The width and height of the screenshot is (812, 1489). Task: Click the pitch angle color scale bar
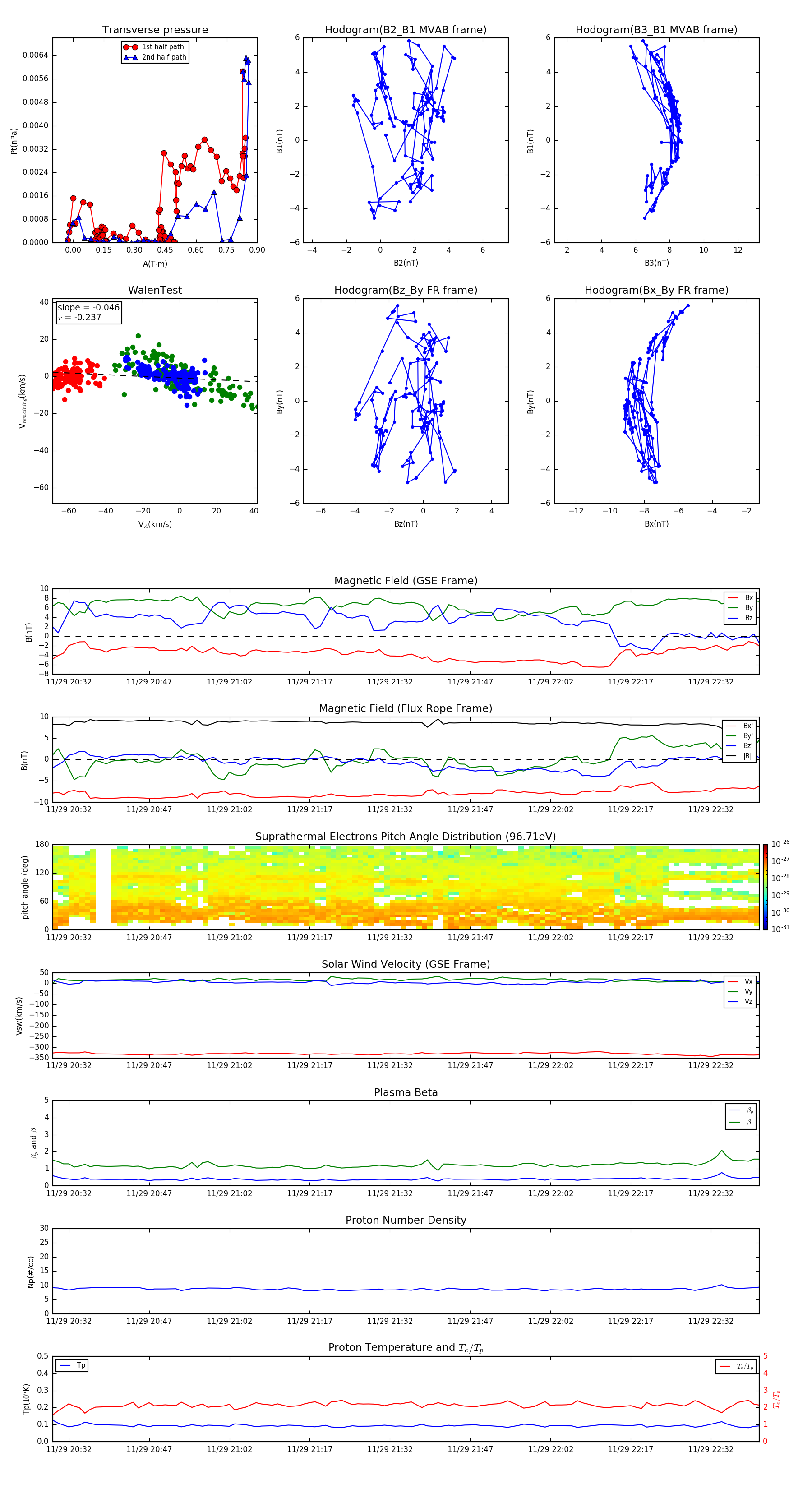[765, 887]
